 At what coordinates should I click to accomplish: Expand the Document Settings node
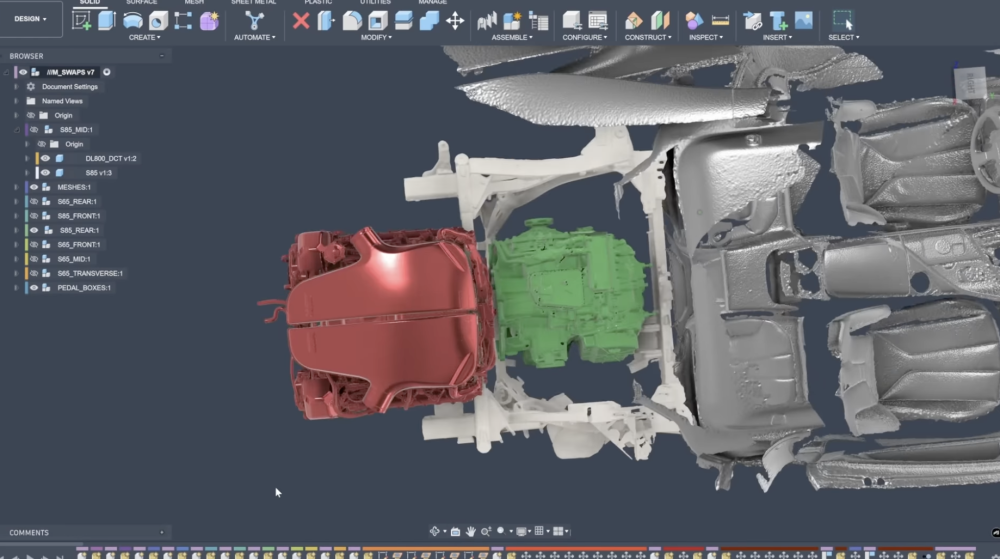pos(15,87)
